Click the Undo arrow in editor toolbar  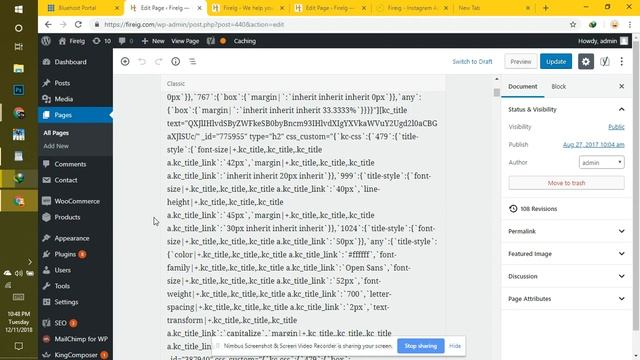point(142,62)
